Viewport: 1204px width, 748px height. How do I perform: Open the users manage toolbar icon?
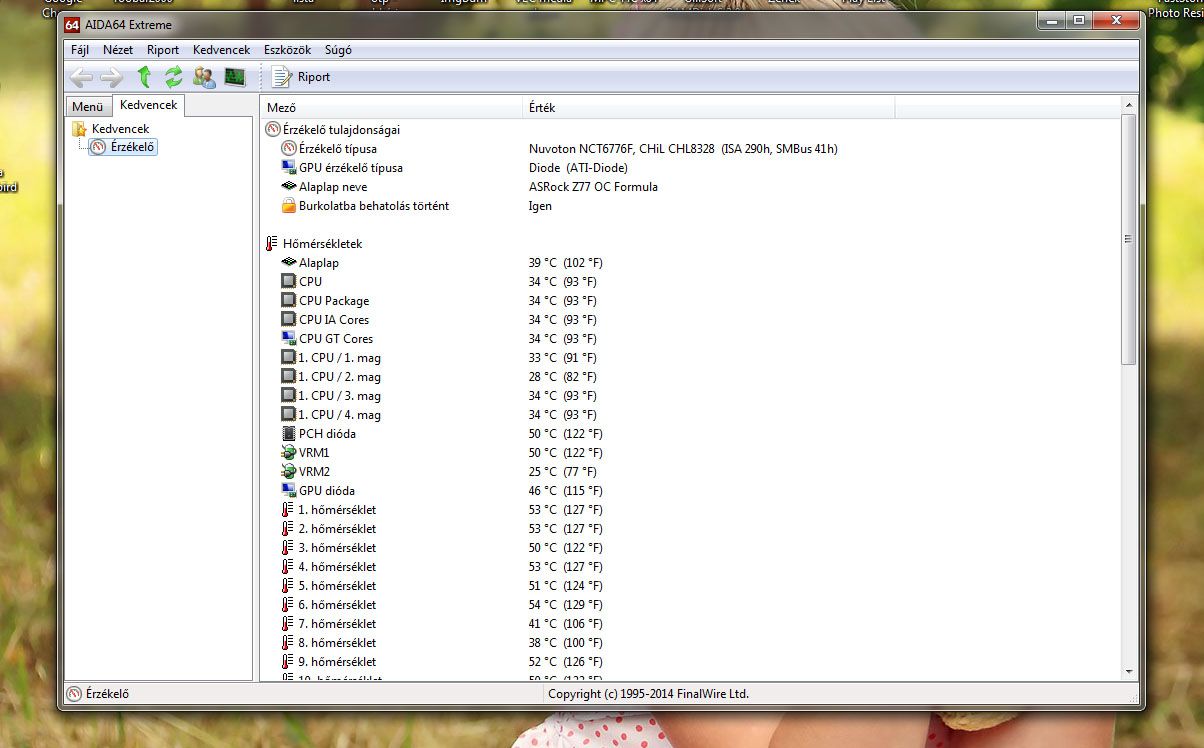pos(204,77)
